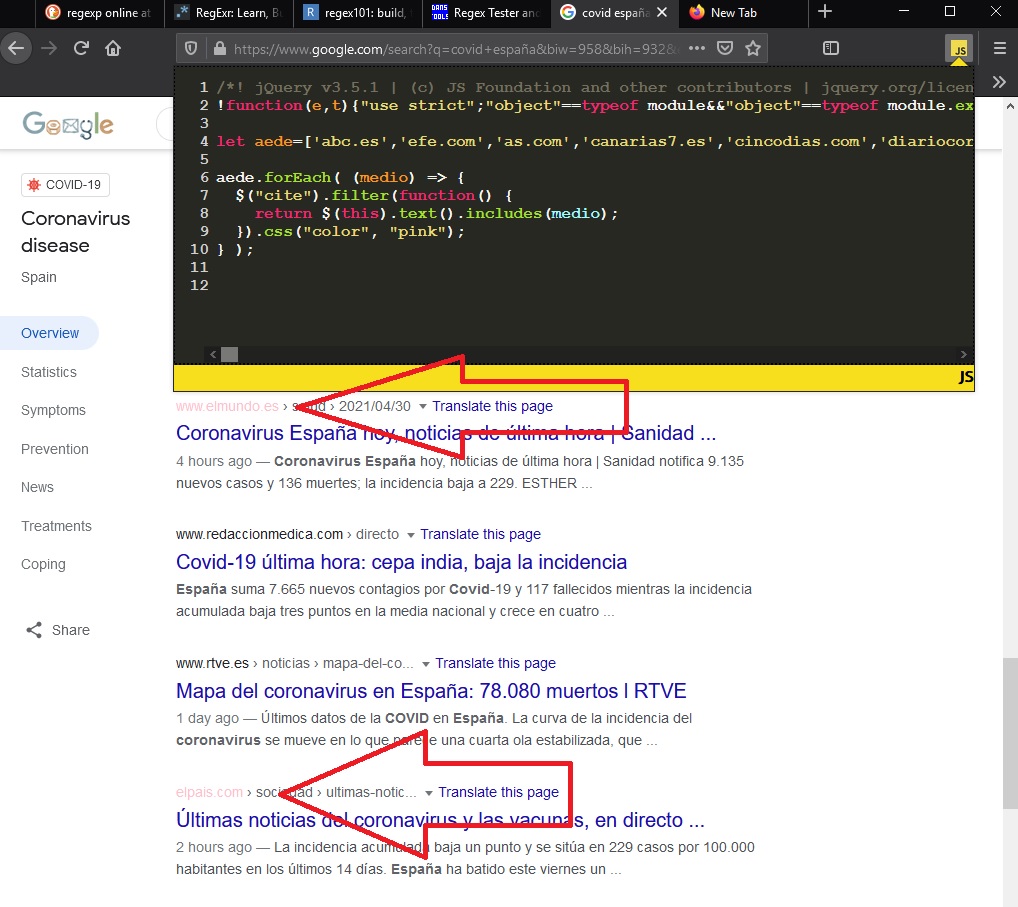This screenshot has width=1018, height=907.
Task: Select Statistics in the left menu
Action: coord(49,372)
